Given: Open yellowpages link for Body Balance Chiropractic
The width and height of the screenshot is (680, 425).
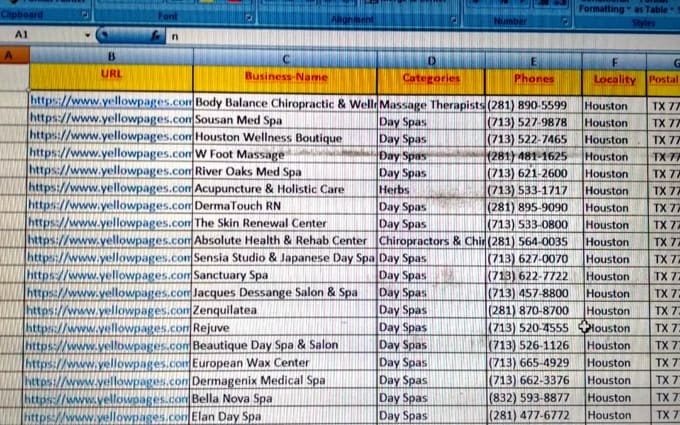Looking at the screenshot, I should point(111,101).
